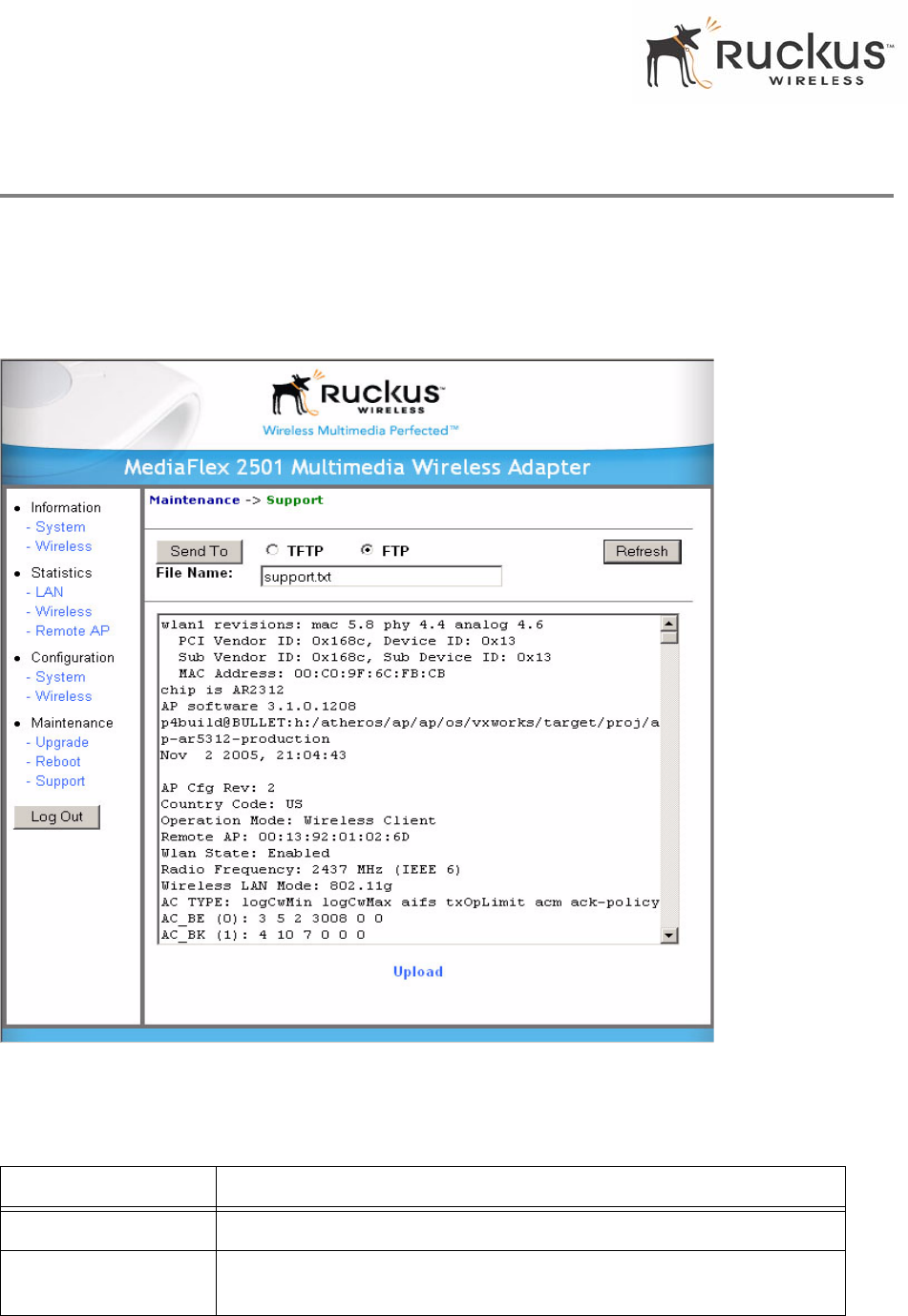
Task: Click the Ruckus Wireless logo in web banner
Action: (358, 393)
